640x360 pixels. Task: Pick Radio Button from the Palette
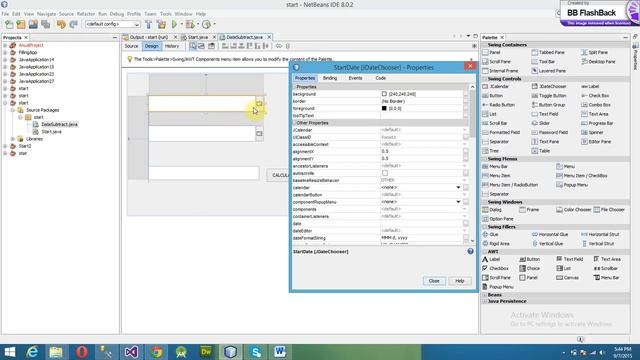498,105
